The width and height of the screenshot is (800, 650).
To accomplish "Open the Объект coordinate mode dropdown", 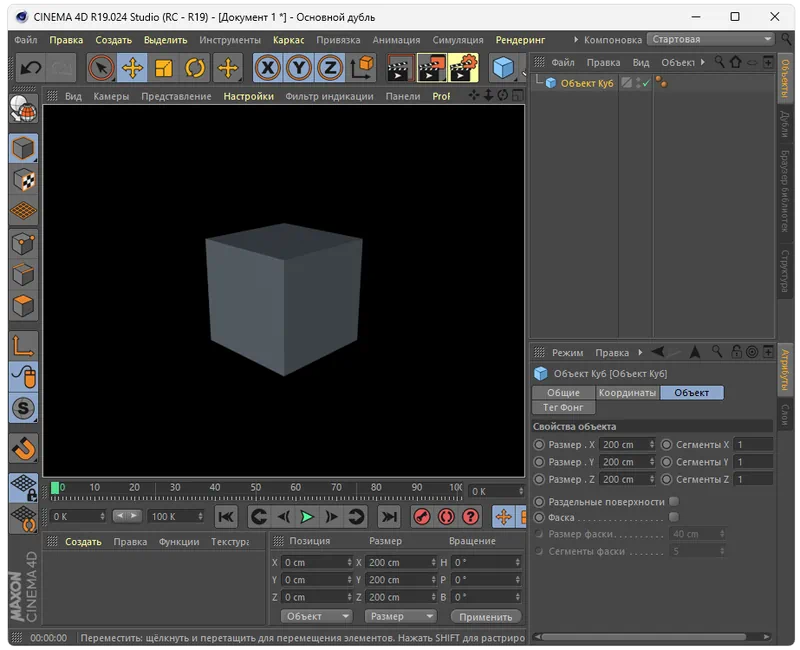I will click(316, 616).
